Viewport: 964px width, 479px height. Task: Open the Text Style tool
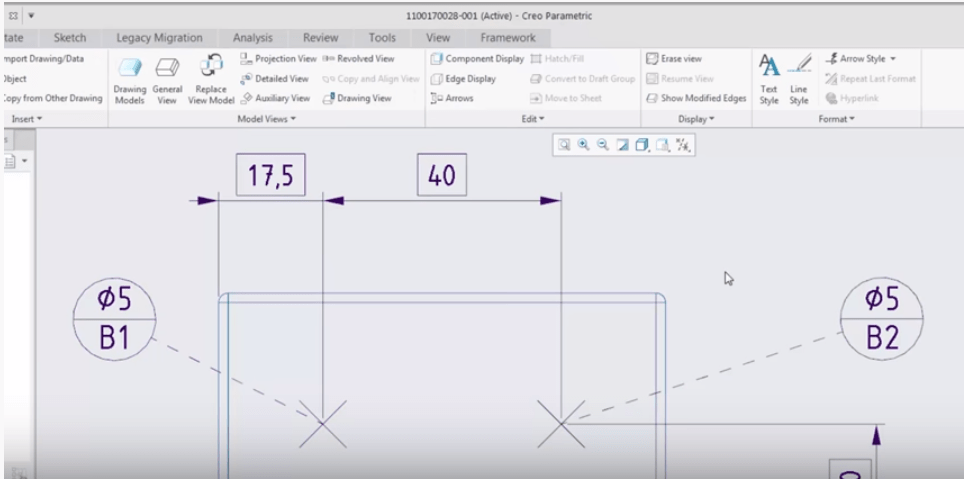click(x=769, y=76)
